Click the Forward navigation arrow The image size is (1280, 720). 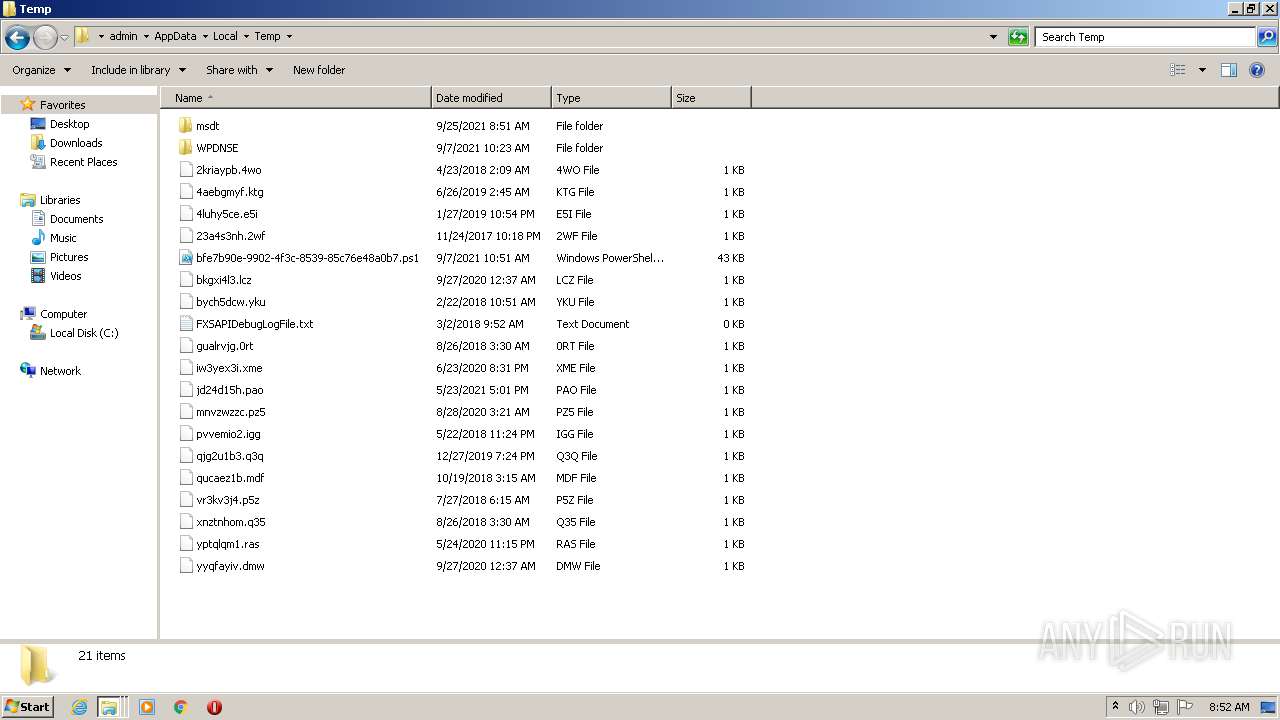point(45,38)
